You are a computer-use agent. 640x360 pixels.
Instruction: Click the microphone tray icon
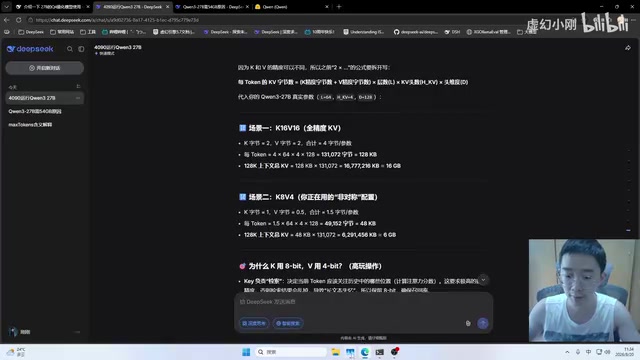click(x=578, y=352)
